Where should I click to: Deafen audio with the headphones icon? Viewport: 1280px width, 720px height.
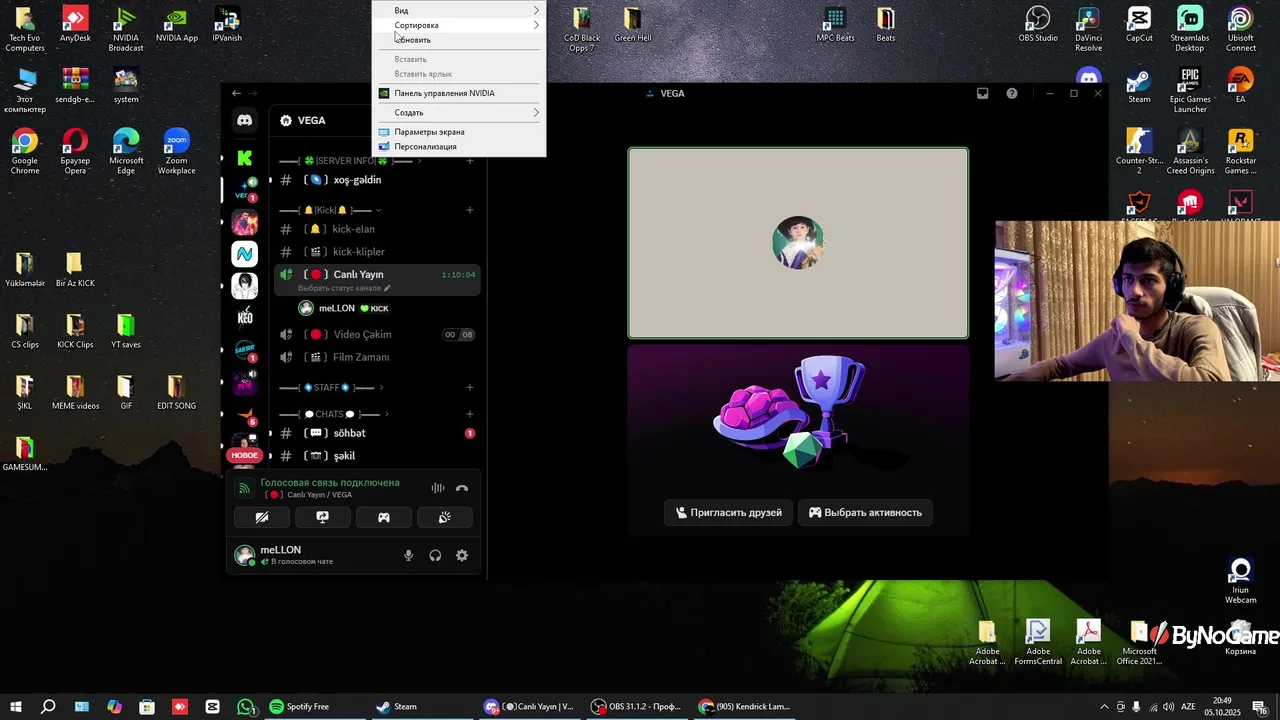coord(435,555)
